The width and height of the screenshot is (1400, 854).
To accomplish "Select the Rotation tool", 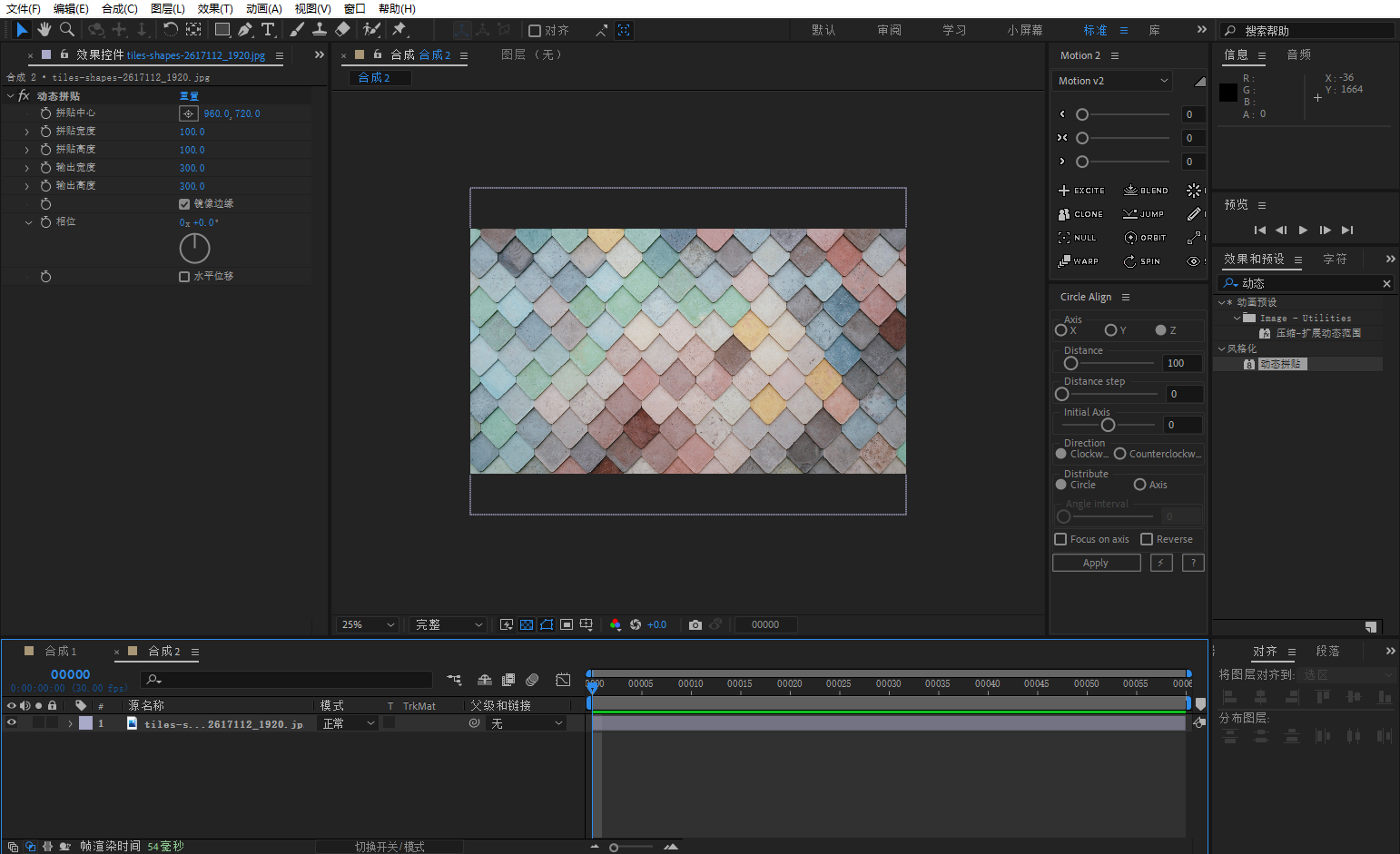I will (170, 30).
